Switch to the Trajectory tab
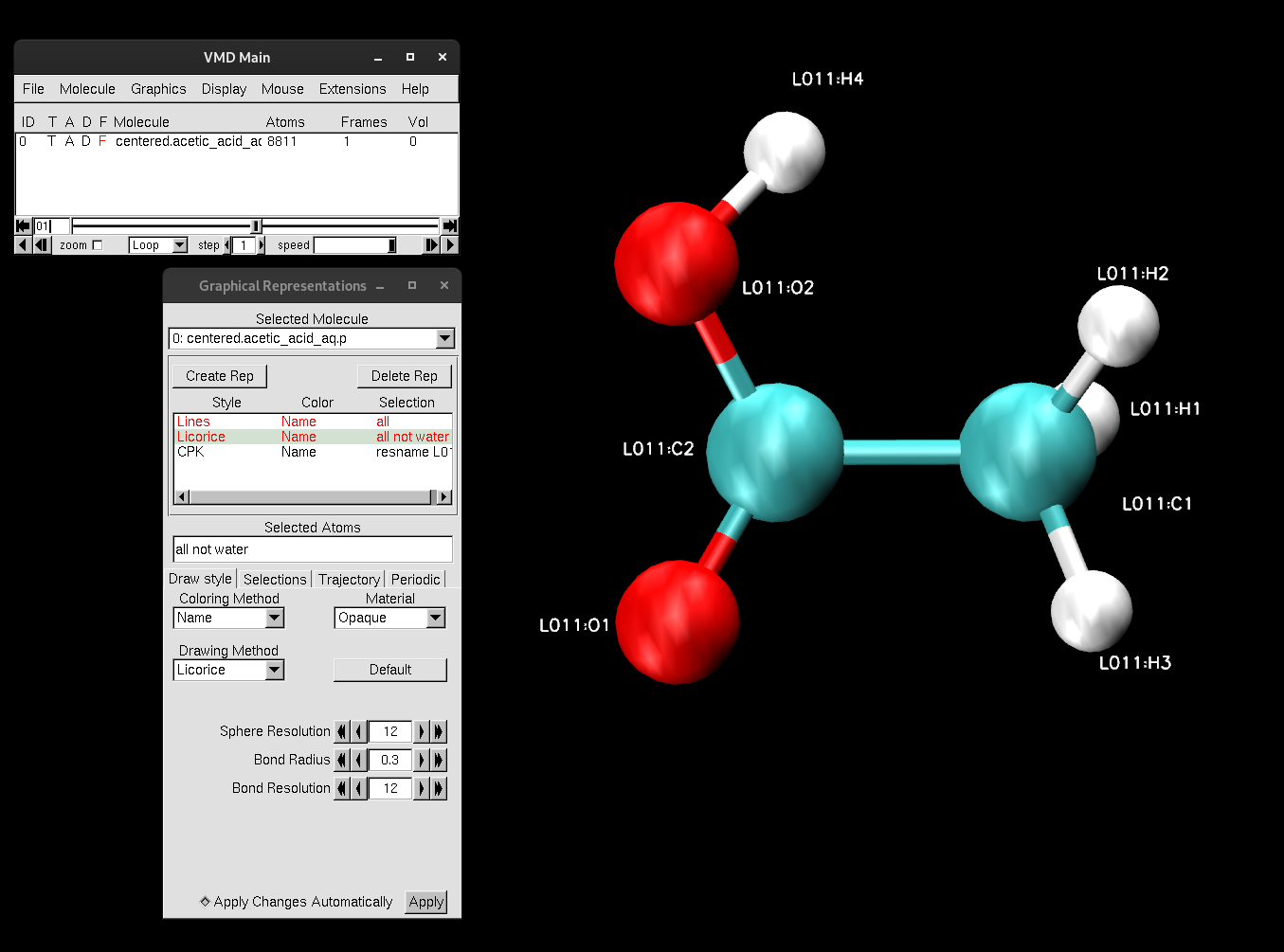 point(349,580)
